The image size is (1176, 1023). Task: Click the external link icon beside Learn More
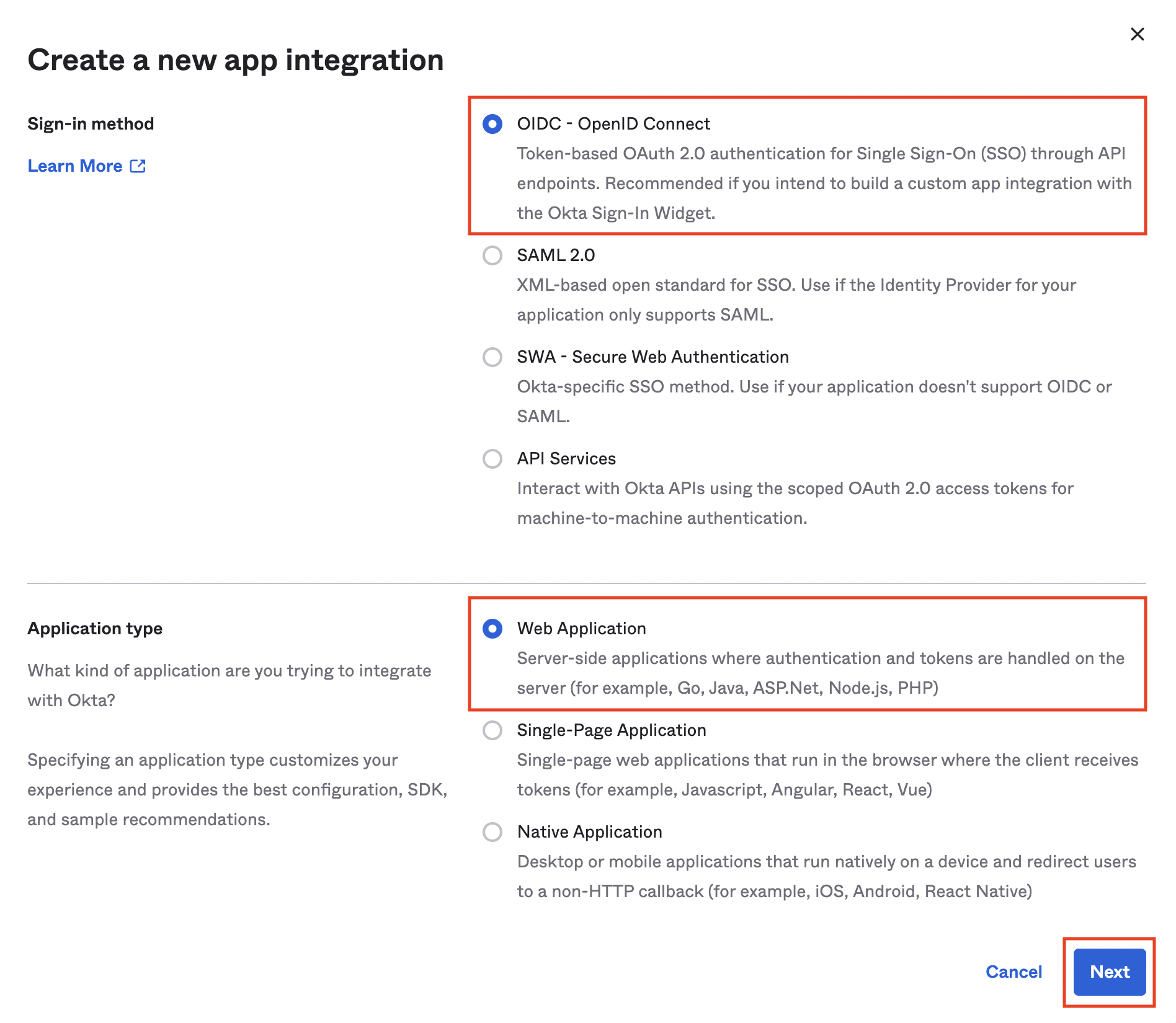click(x=138, y=166)
